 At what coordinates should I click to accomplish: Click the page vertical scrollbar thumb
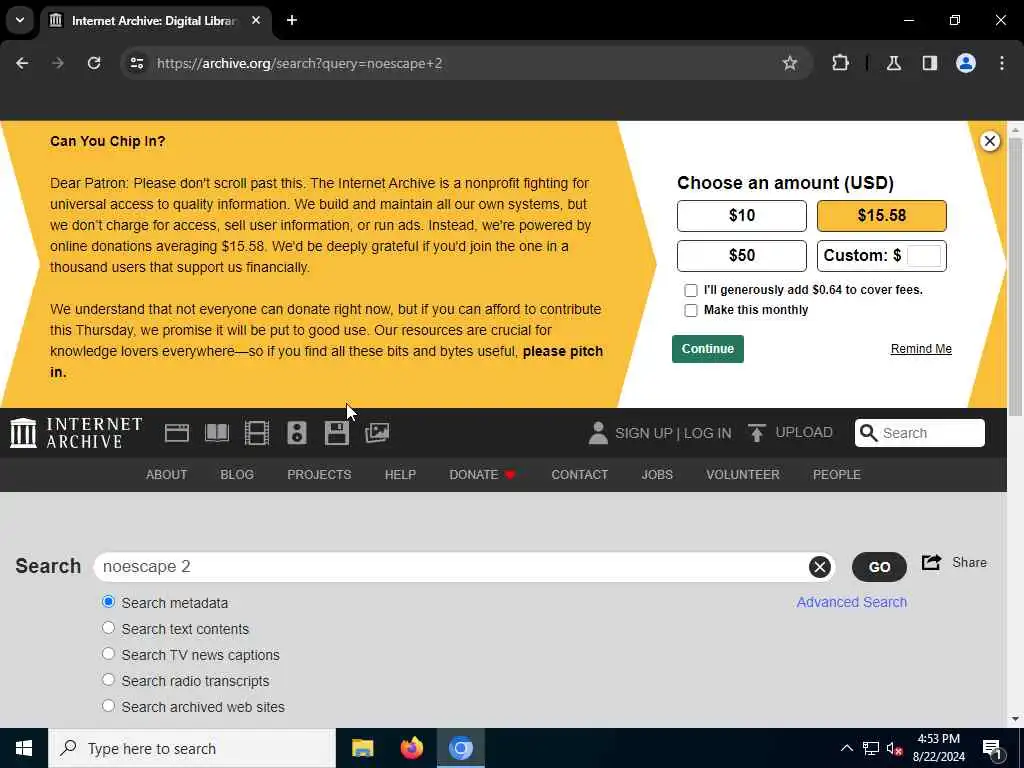1015,276
